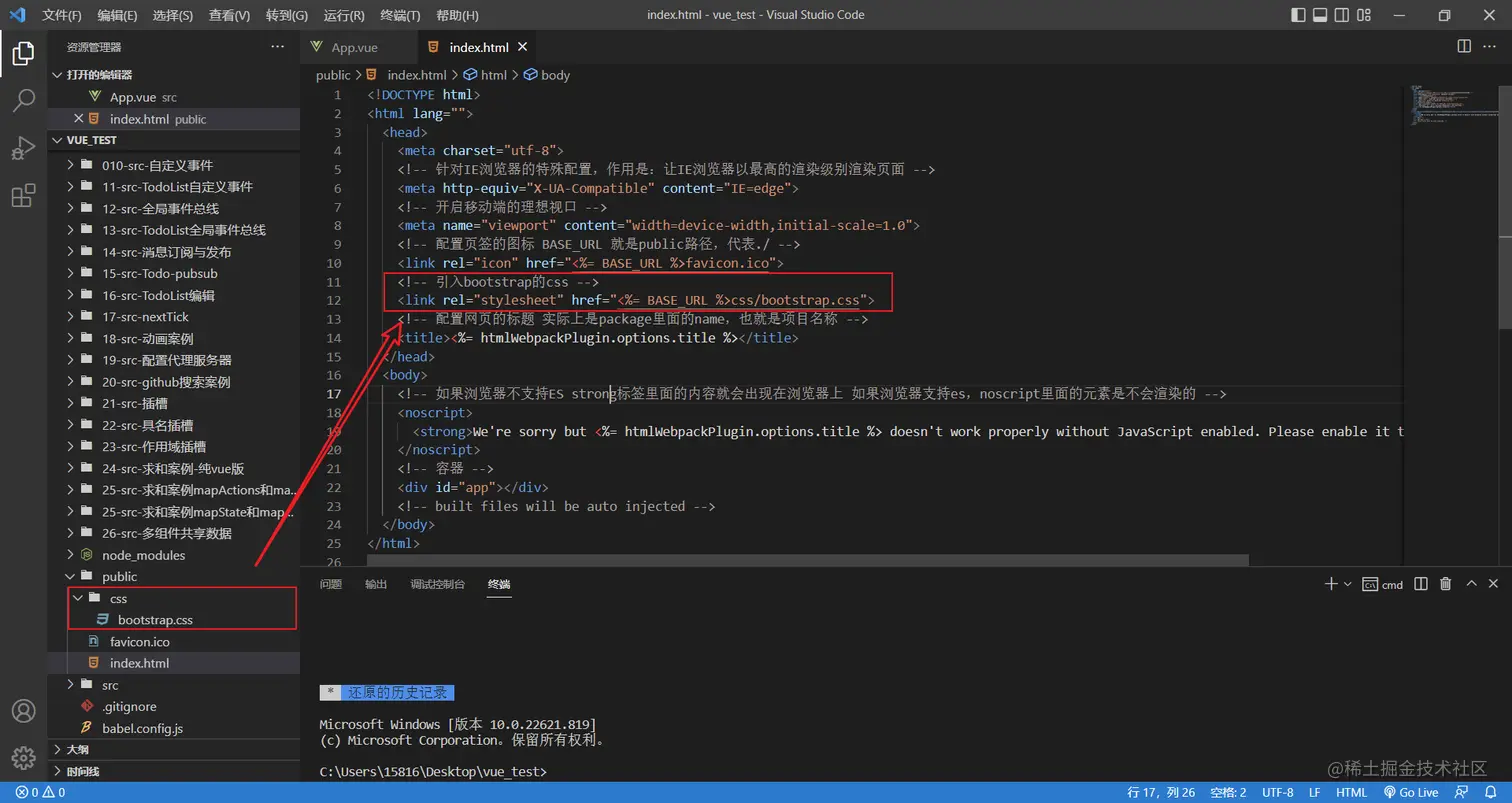Change indentation via 空格: 2

(x=1228, y=792)
